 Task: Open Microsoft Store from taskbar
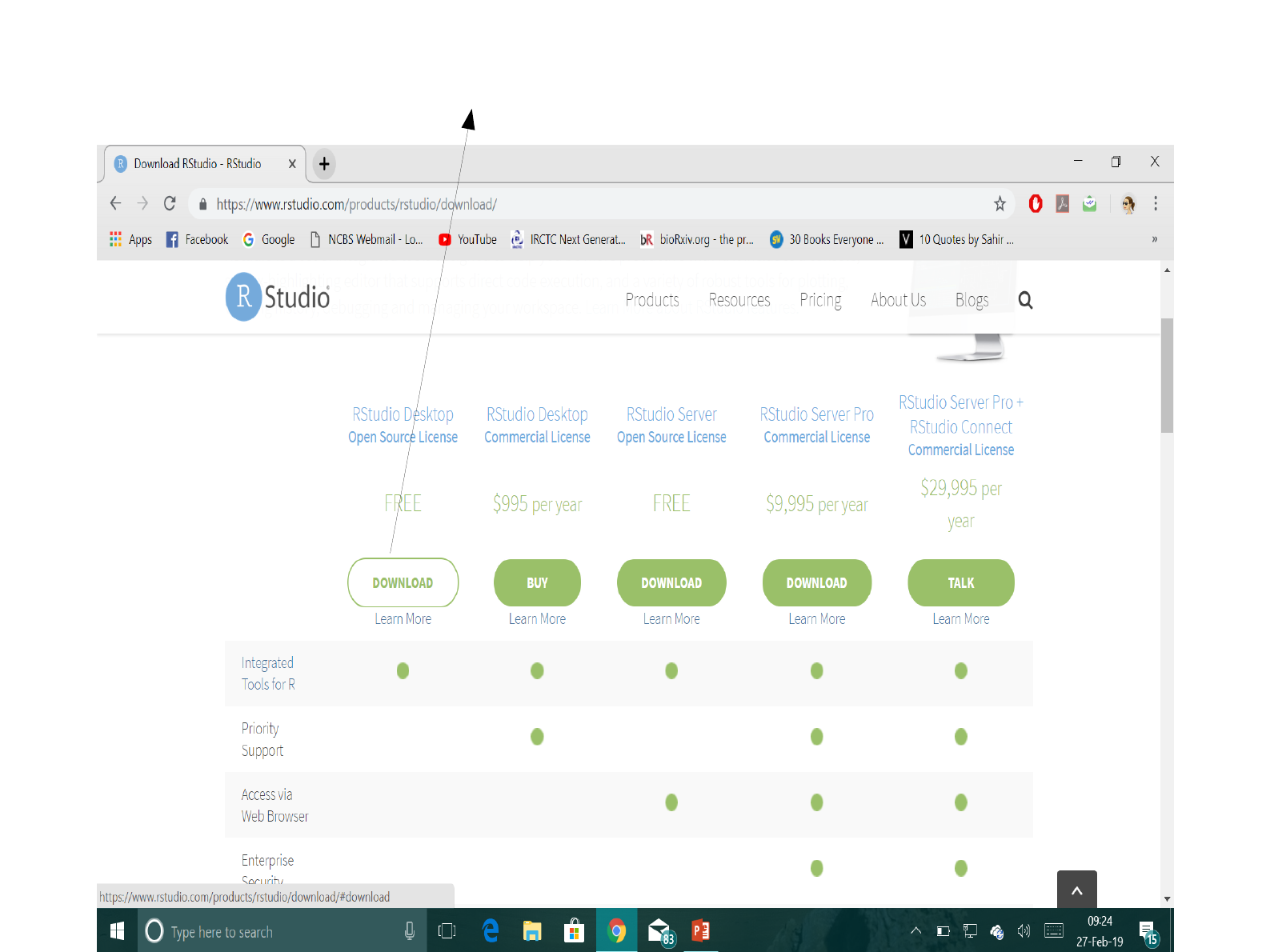[574, 931]
